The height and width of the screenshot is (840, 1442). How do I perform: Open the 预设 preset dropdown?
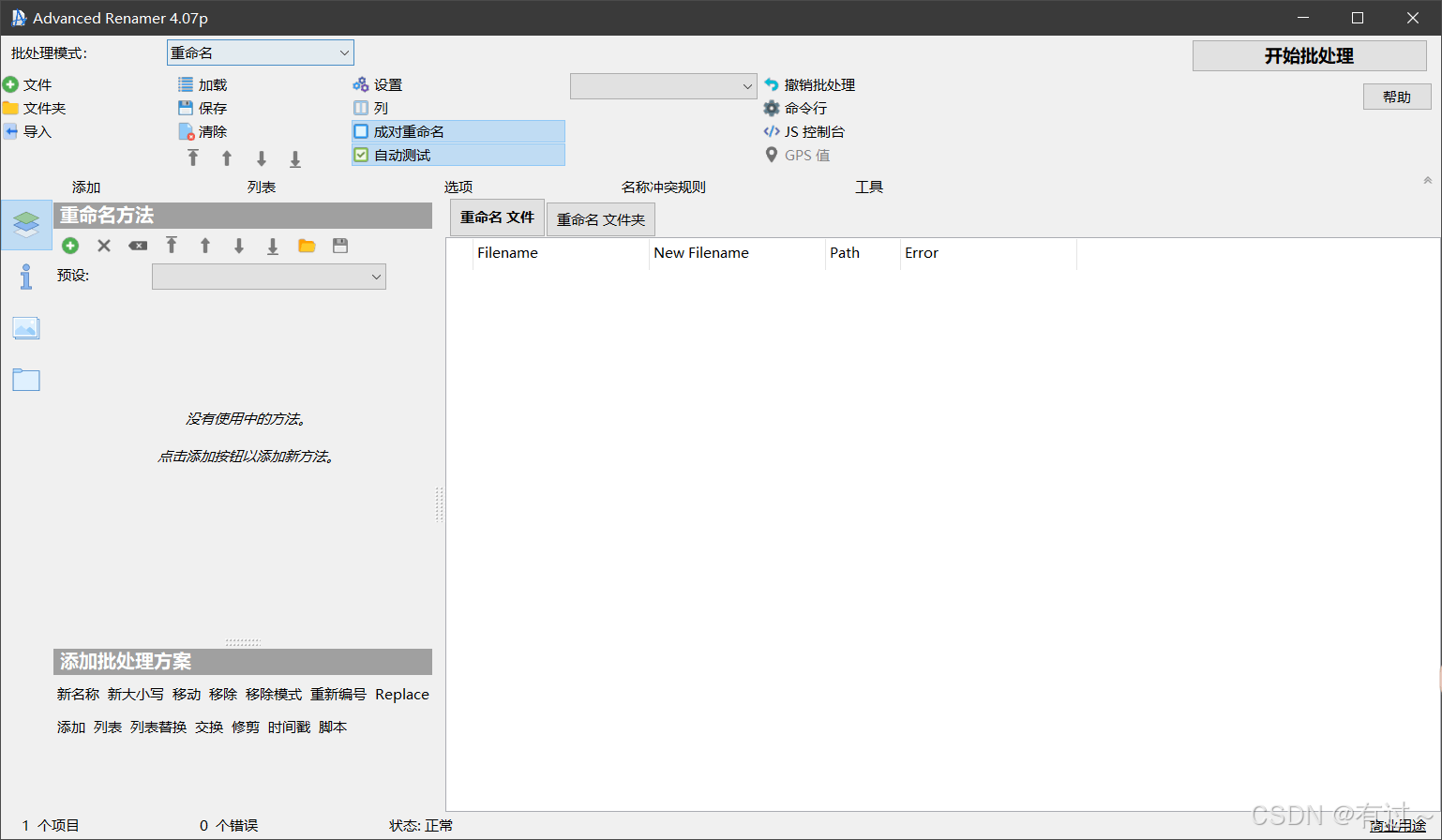tap(269, 277)
